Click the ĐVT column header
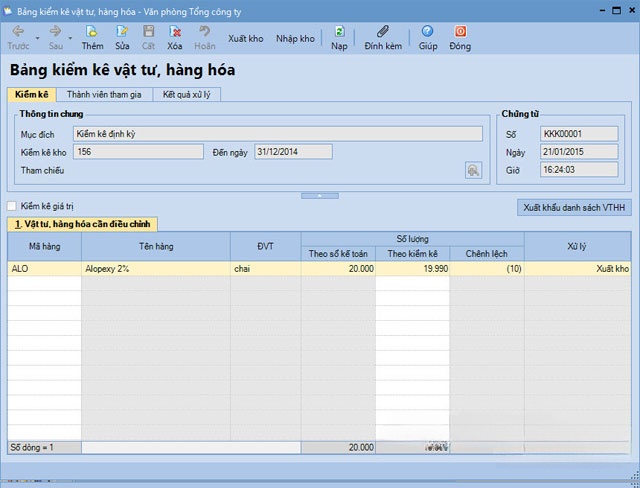 pos(265,246)
